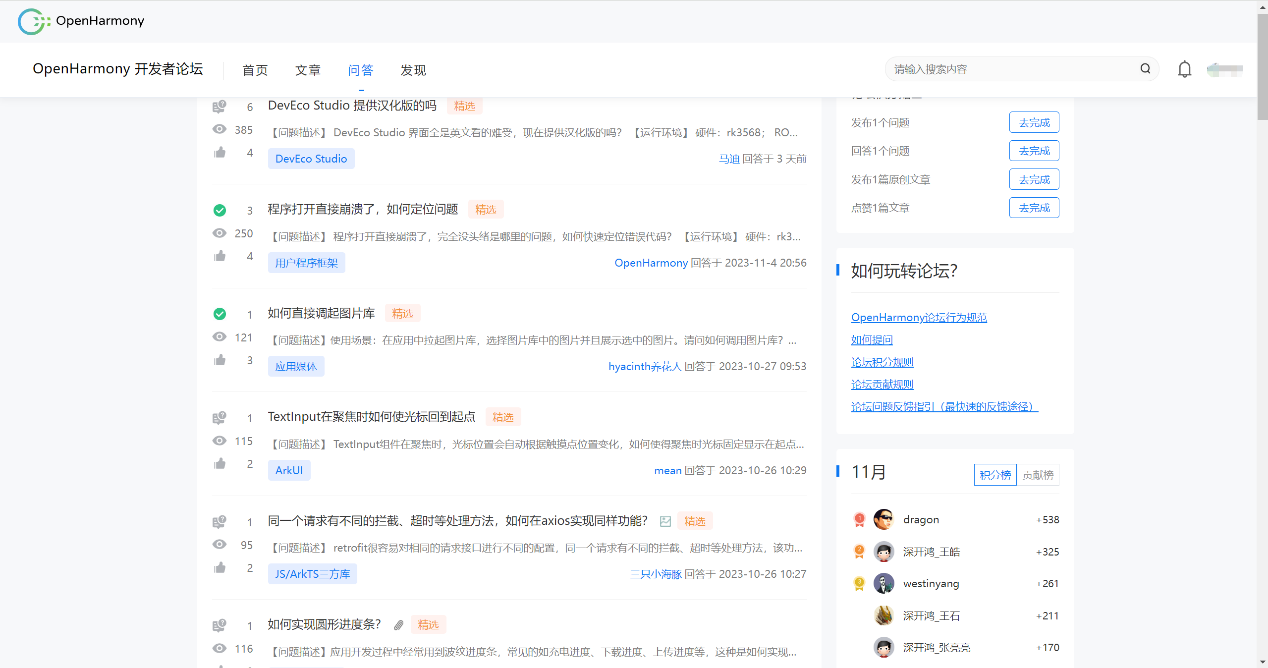
Task: Select 积分榜 ranking tab
Action: point(994,475)
